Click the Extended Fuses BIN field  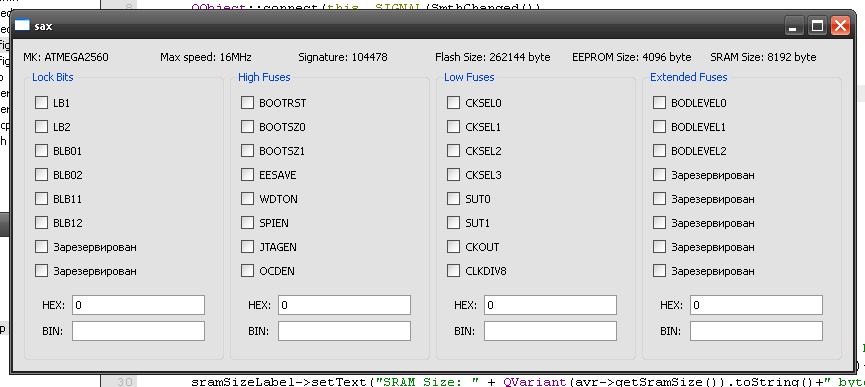[756, 331]
